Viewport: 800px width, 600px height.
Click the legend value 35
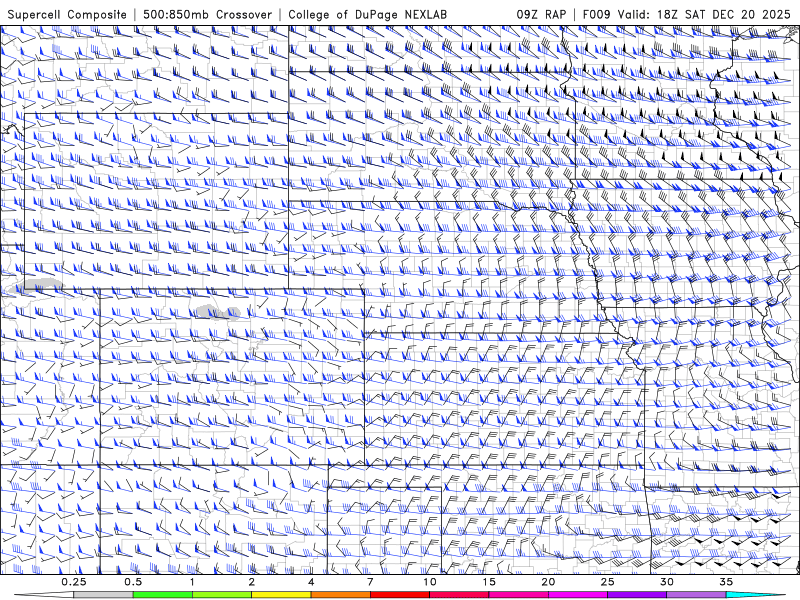tap(726, 582)
